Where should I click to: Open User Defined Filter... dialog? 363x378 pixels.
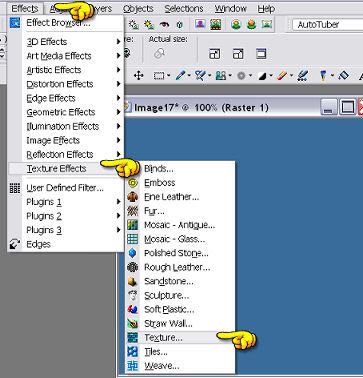coord(65,188)
